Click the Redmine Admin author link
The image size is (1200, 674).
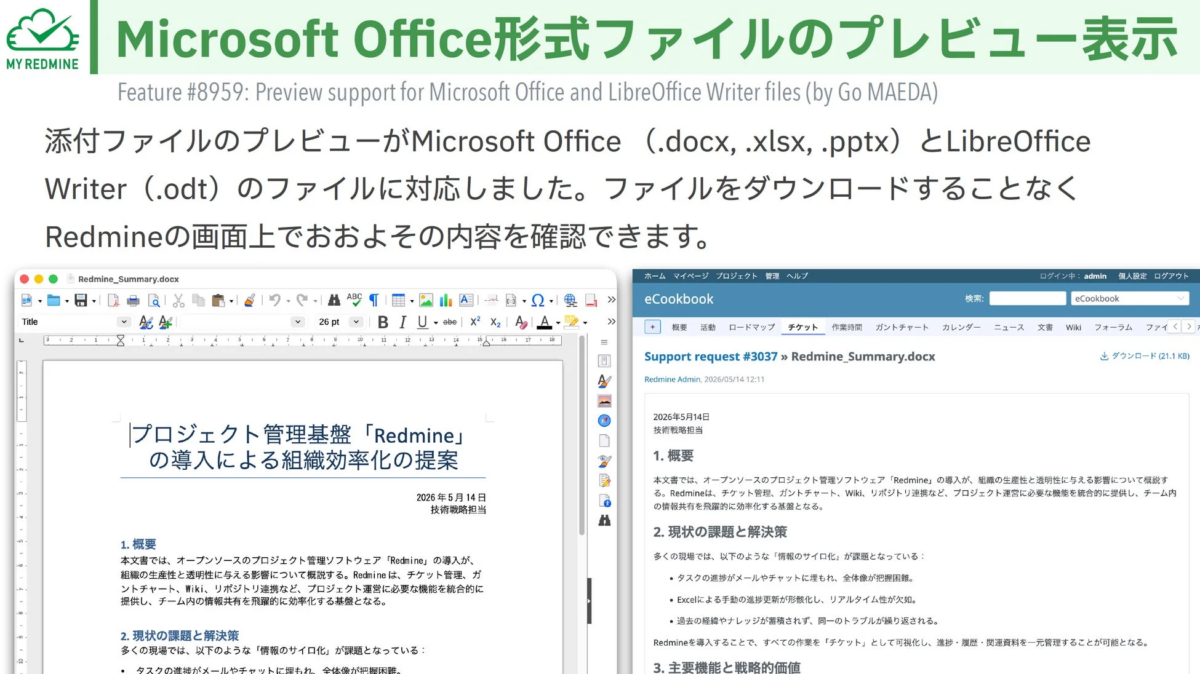[x=672, y=380]
